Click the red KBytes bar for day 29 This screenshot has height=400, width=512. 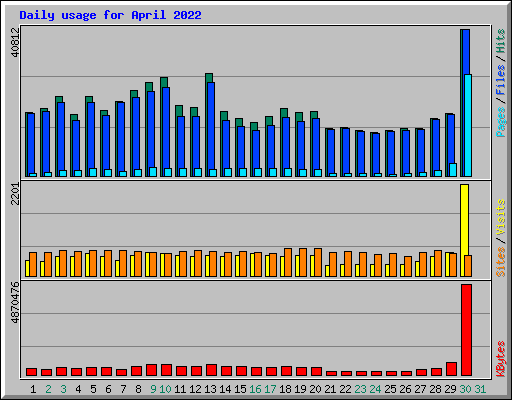(x=451, y=369)
